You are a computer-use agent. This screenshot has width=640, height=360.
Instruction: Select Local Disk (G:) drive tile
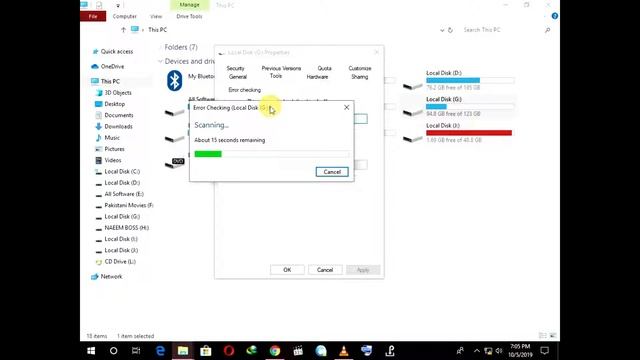click(459, 106)
